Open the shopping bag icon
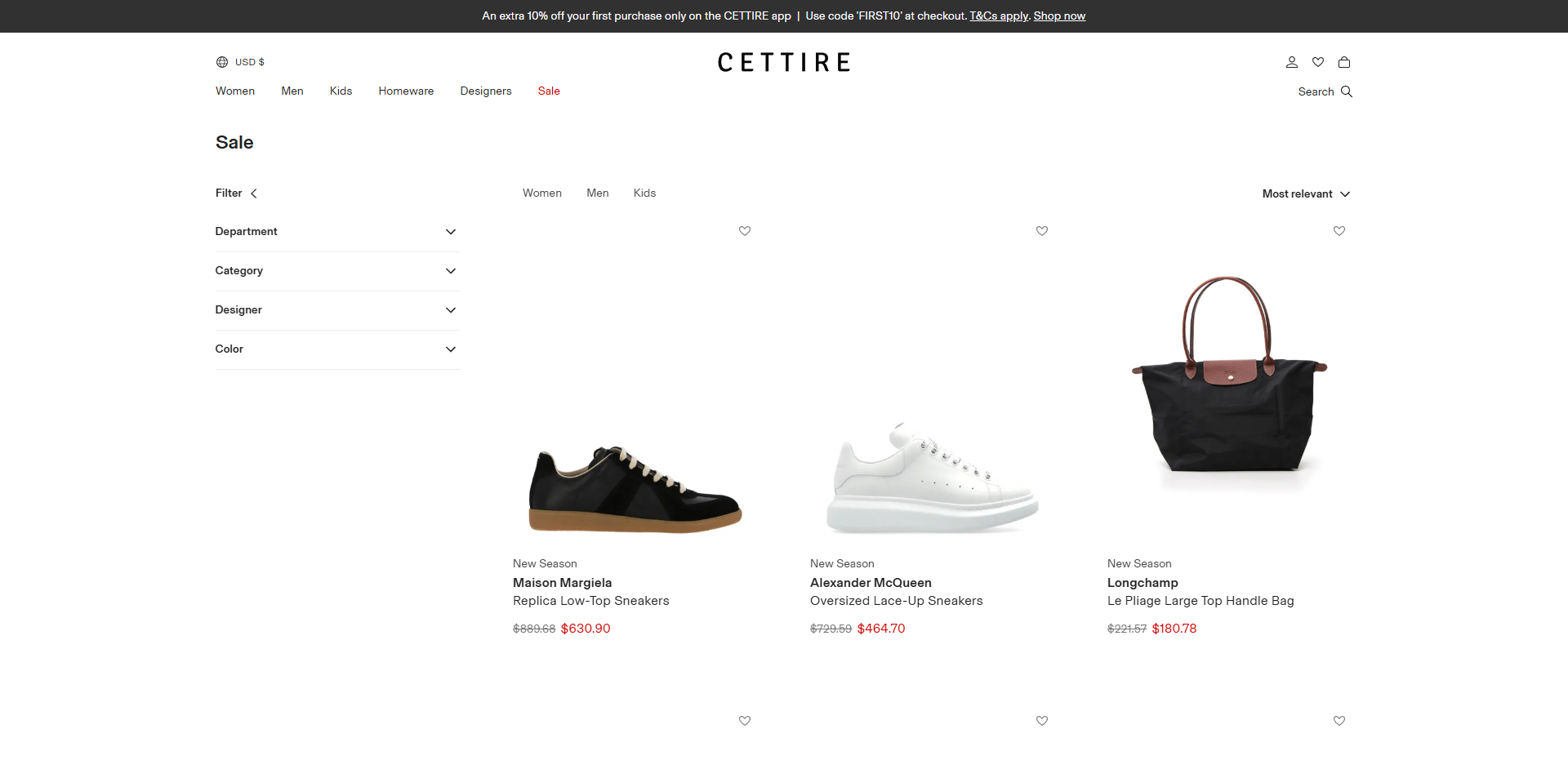This screenshot has width=1568, height=778. pos(1344,62)
